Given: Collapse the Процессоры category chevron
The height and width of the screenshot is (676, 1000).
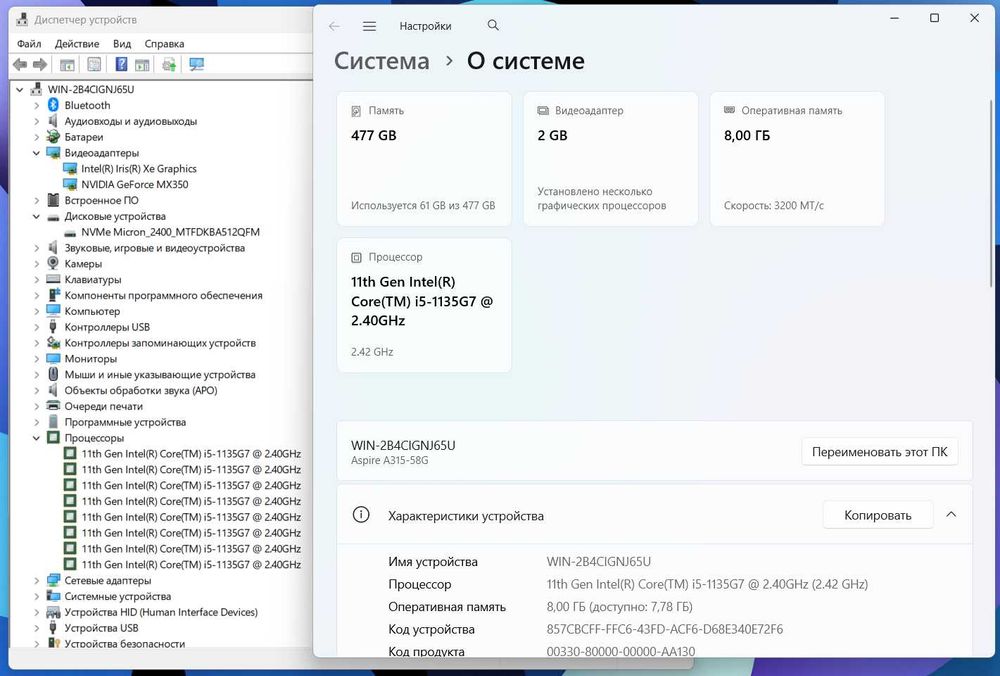Looking at the screenshot, I should pos(36,438).
